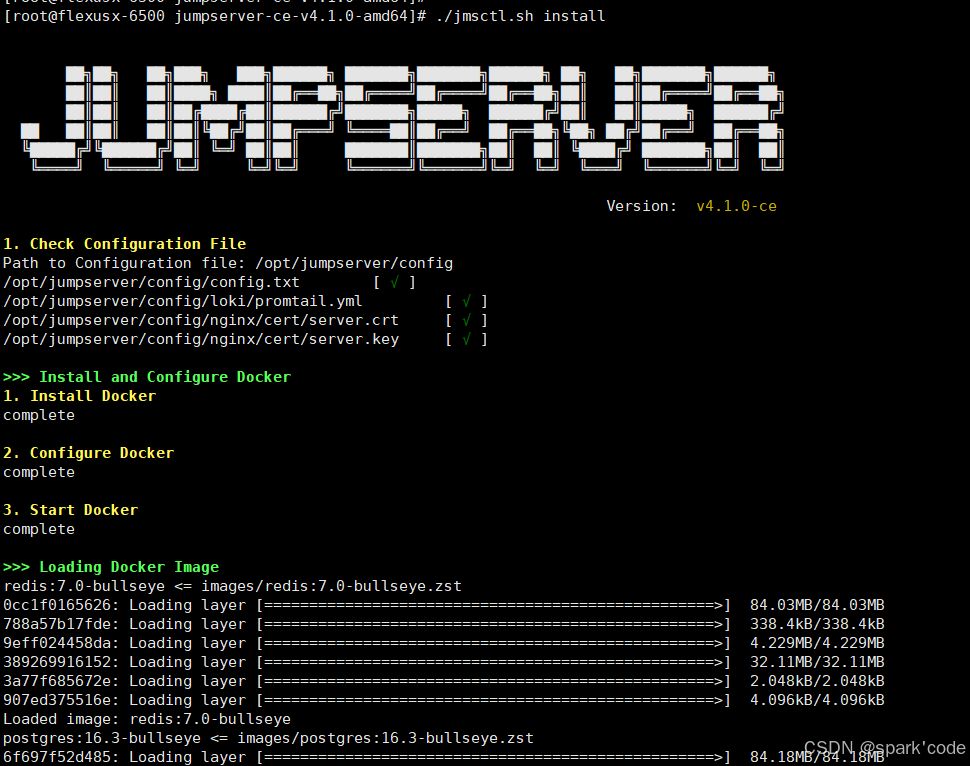
Task: Click the '>>>' chevrons before Loading Docker Image
Action: pos(16,566)
